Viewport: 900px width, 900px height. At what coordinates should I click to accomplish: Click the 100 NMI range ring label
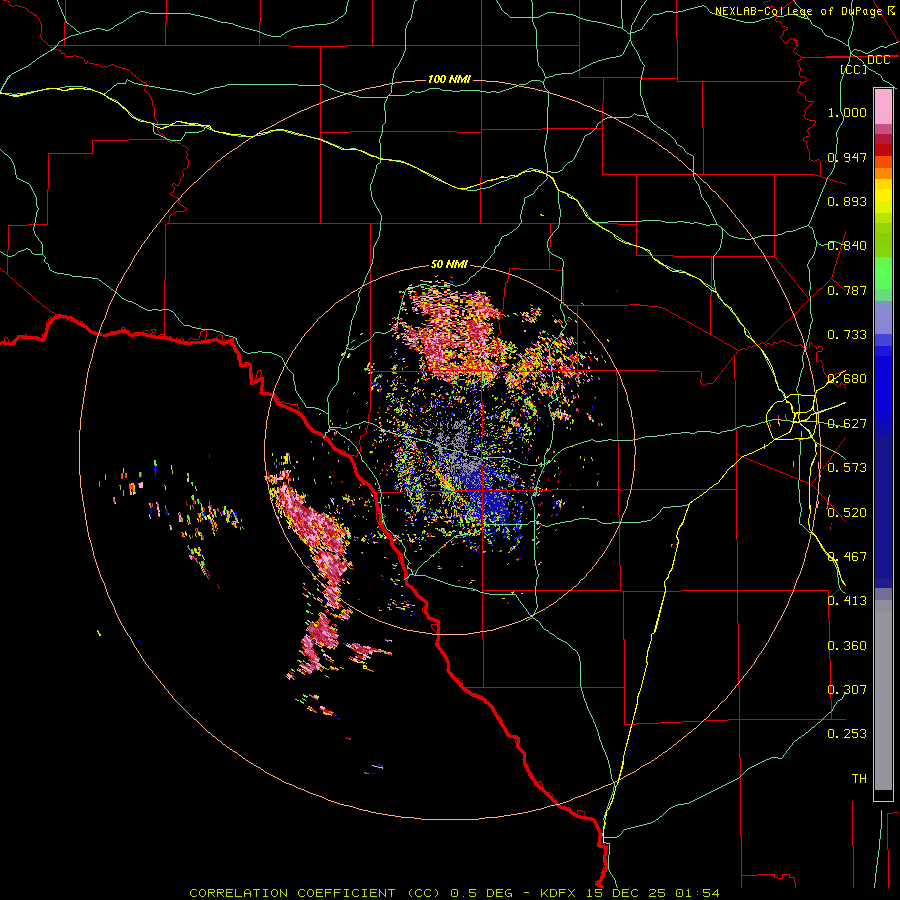449,79
